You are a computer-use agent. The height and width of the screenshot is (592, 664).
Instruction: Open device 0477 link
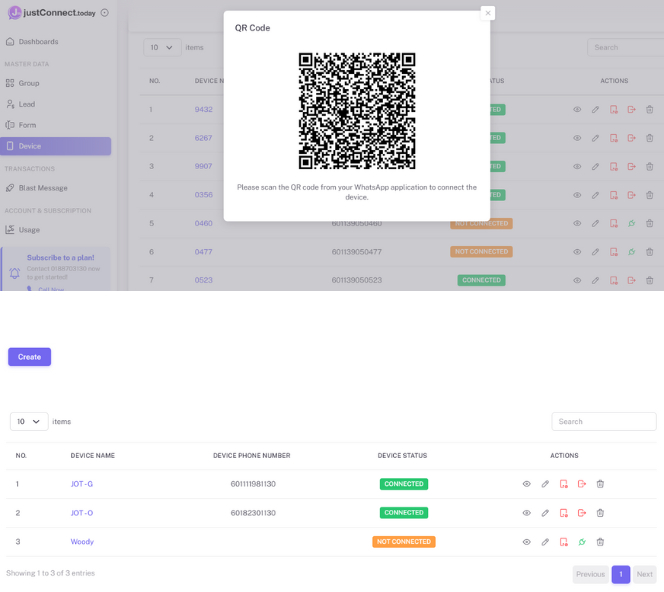click(x=203, y=252)
